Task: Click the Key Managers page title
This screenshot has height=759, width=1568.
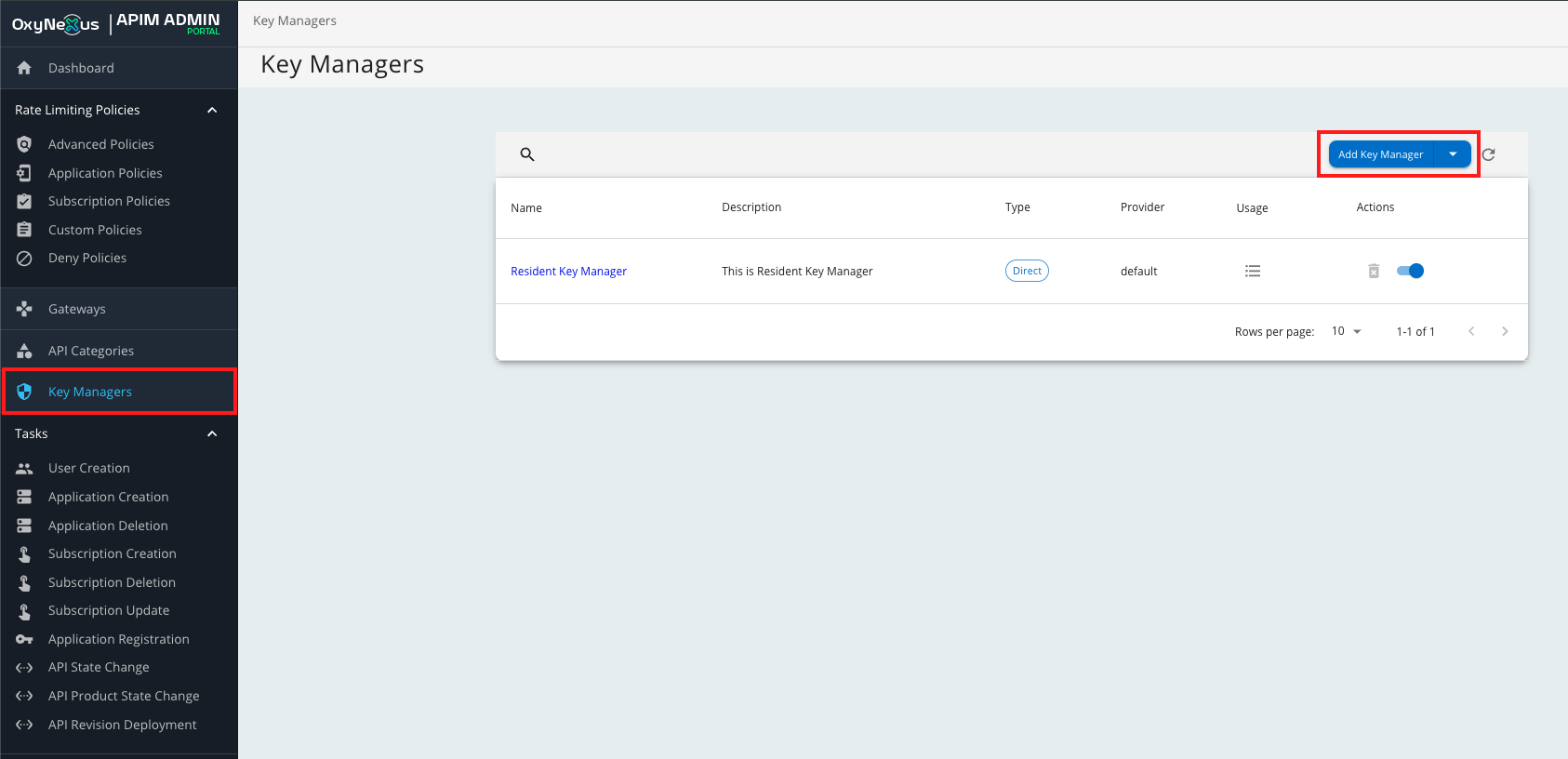Action: tap(342, 64)
